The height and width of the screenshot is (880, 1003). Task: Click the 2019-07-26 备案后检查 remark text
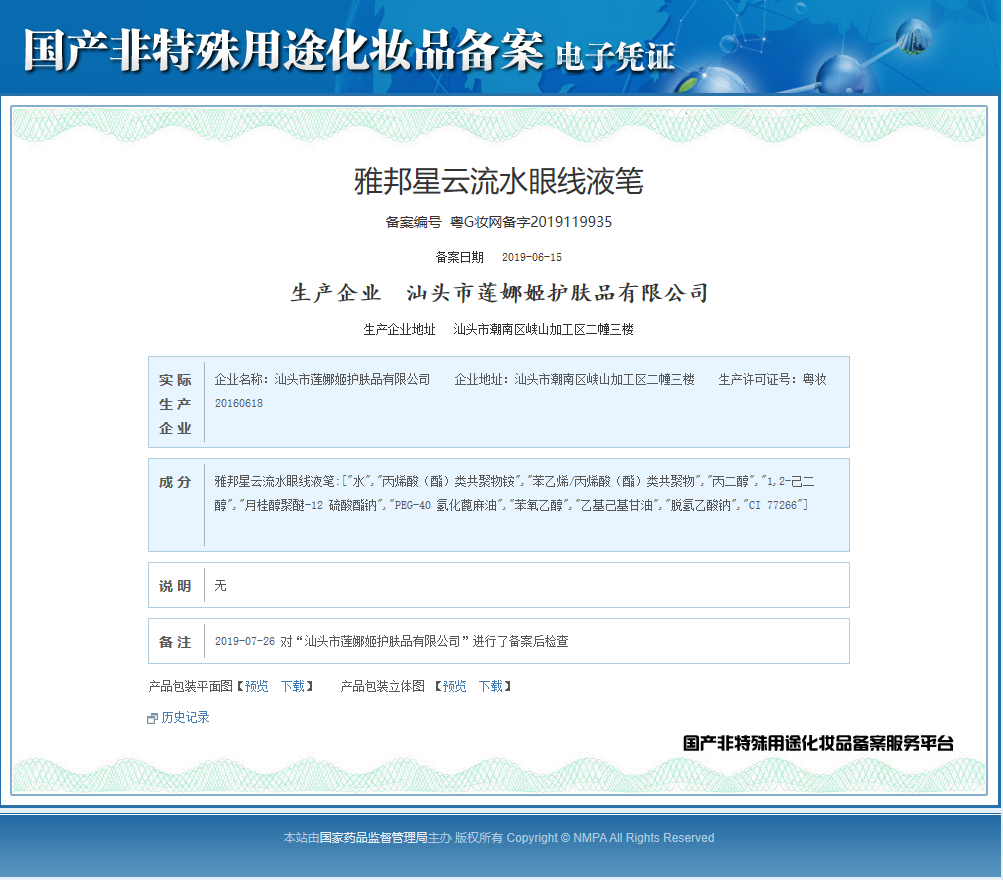391,641
